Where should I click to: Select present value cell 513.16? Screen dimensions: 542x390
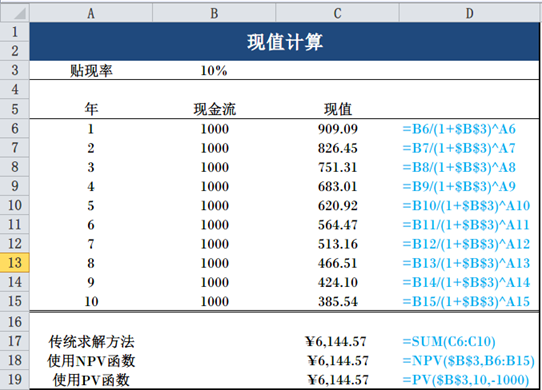tap(338, 244)
